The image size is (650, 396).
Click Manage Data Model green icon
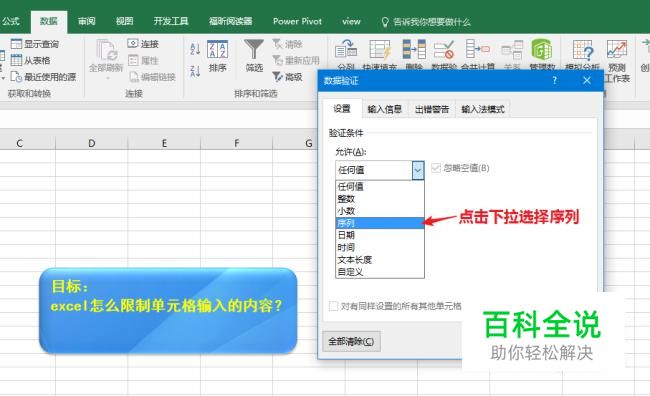(541, 49)
